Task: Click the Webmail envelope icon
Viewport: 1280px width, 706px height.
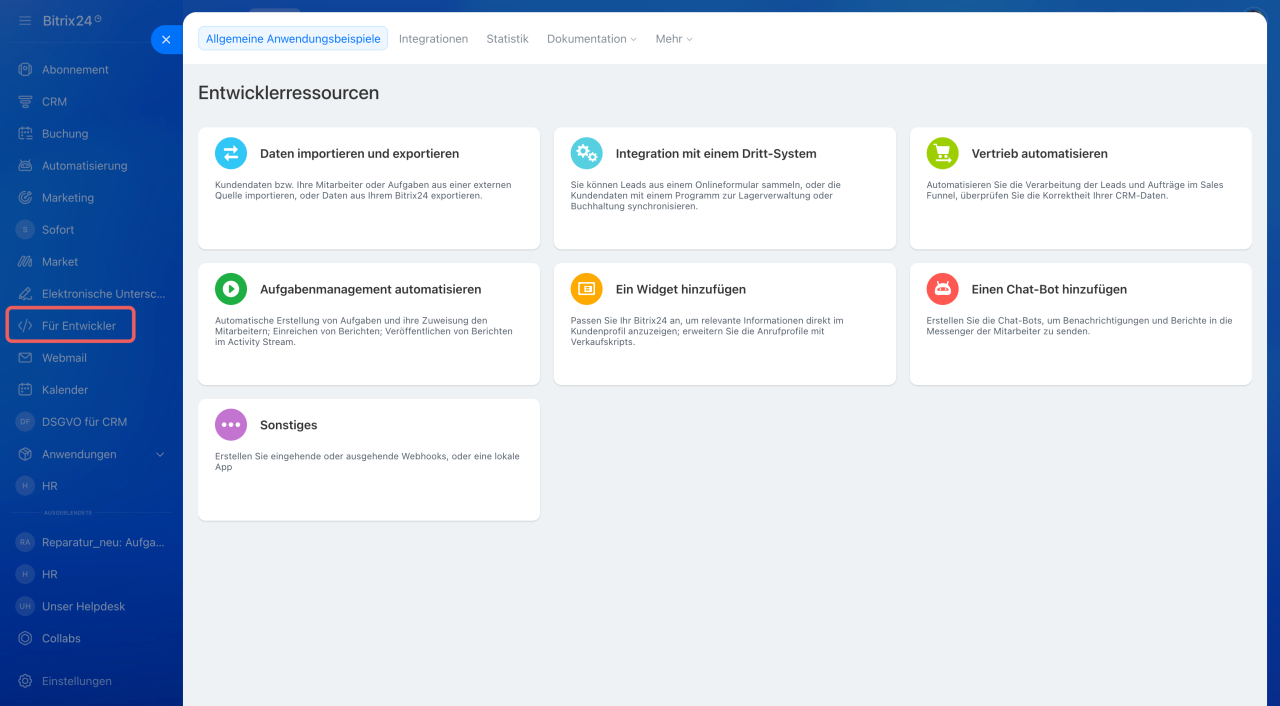Action: 25,358
